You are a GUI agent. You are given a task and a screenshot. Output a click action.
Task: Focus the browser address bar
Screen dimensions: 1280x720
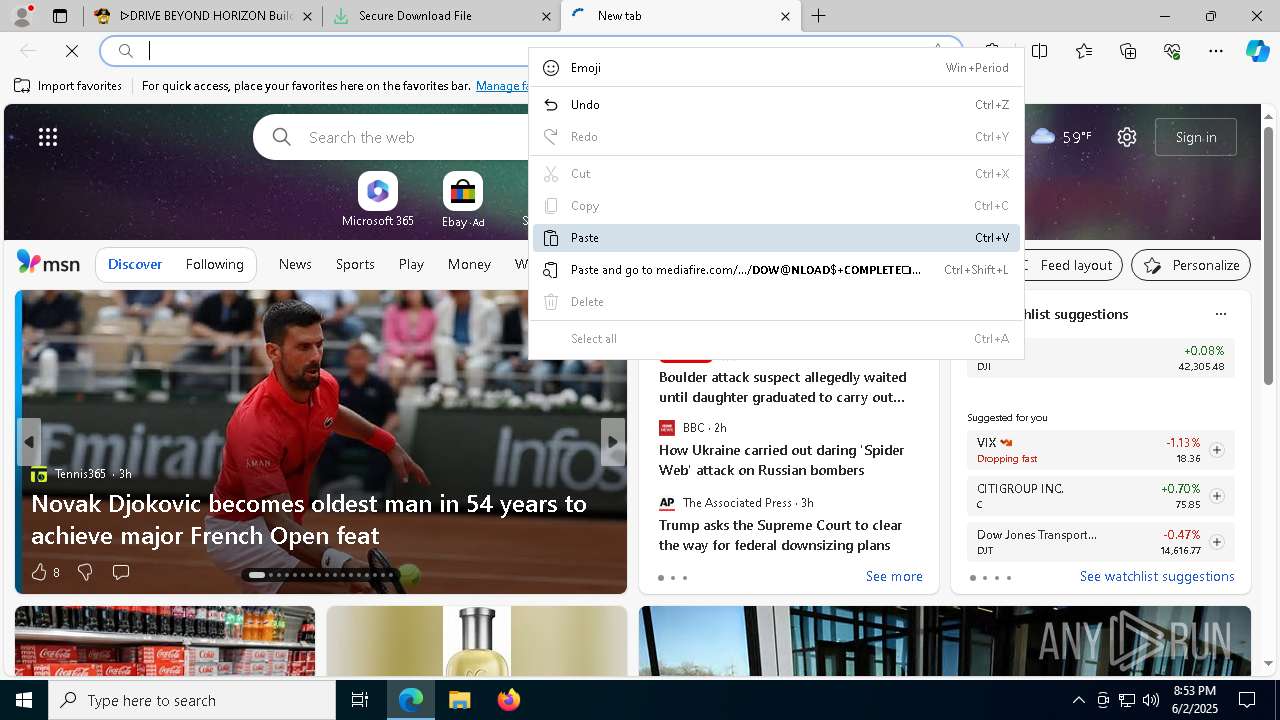pos(530,51)
